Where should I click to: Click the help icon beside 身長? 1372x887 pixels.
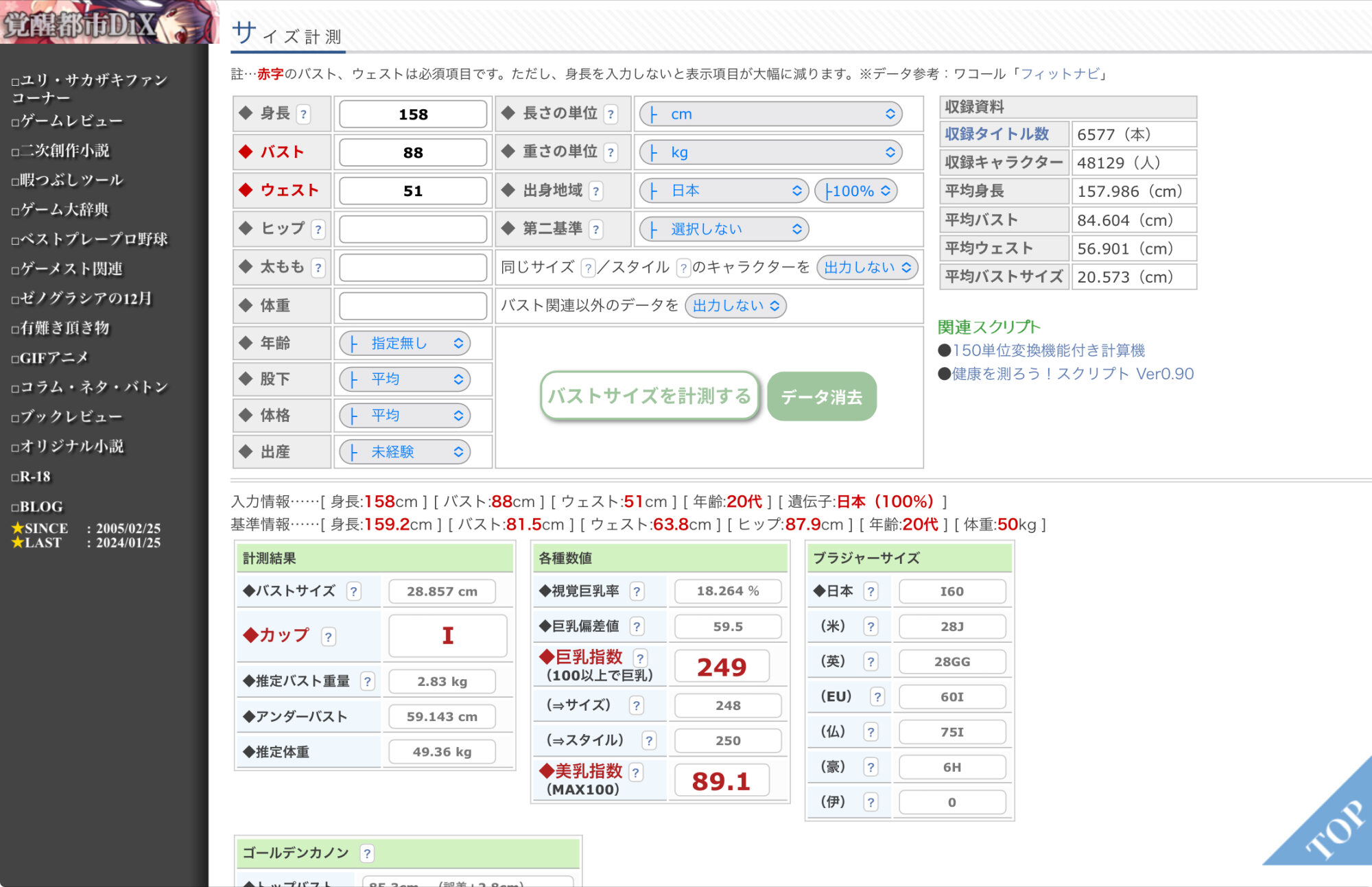(303, 114)
